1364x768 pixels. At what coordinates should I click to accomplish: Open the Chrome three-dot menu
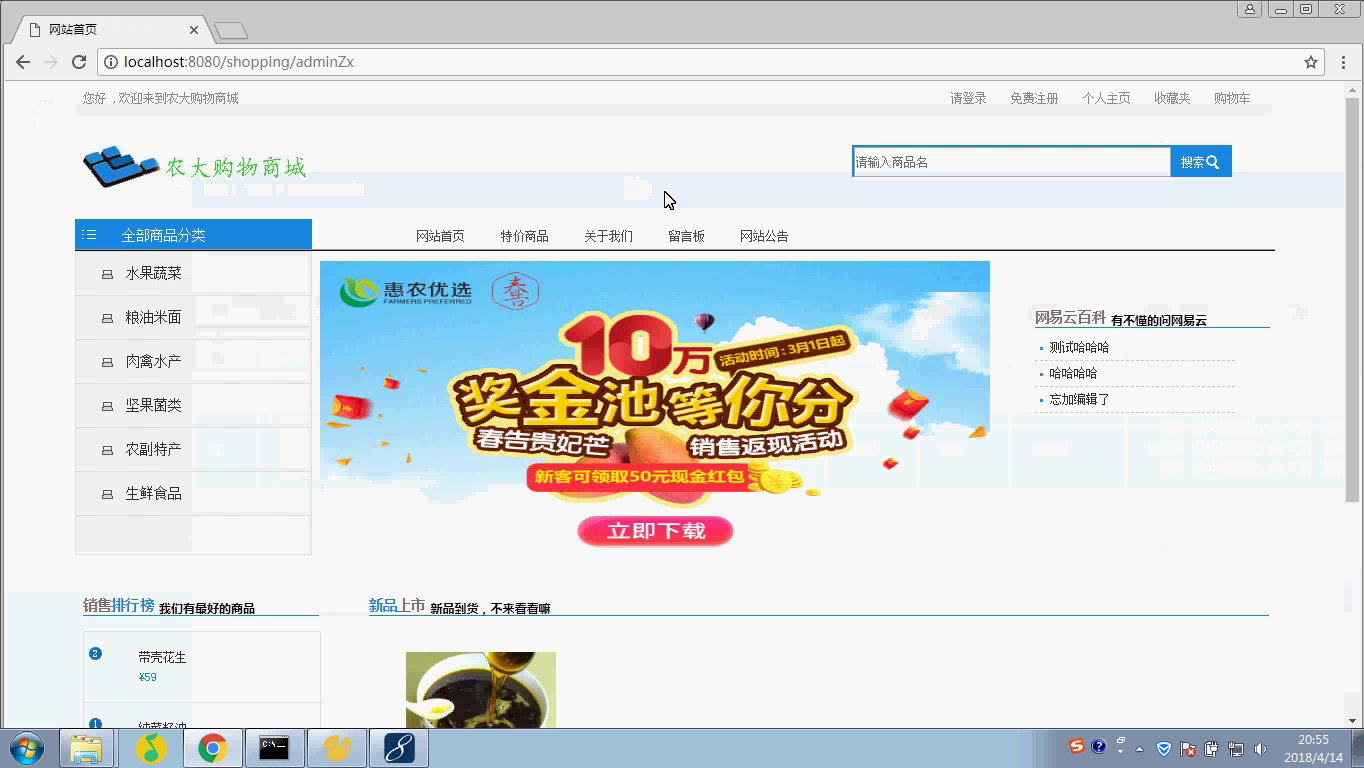tap(1342, 62)
